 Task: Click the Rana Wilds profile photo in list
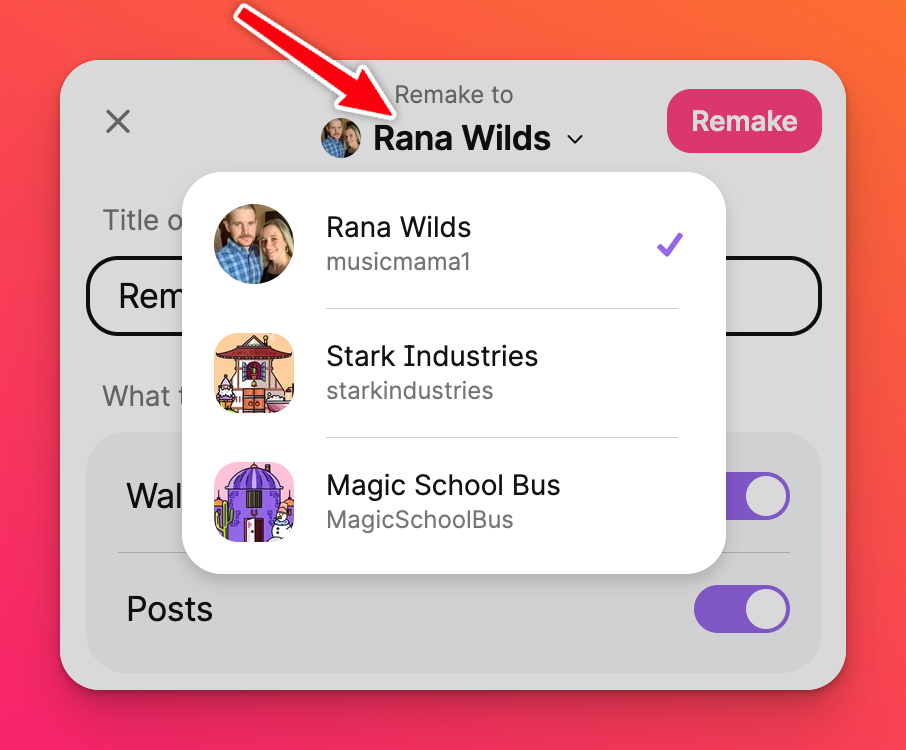tap(254, 244)
